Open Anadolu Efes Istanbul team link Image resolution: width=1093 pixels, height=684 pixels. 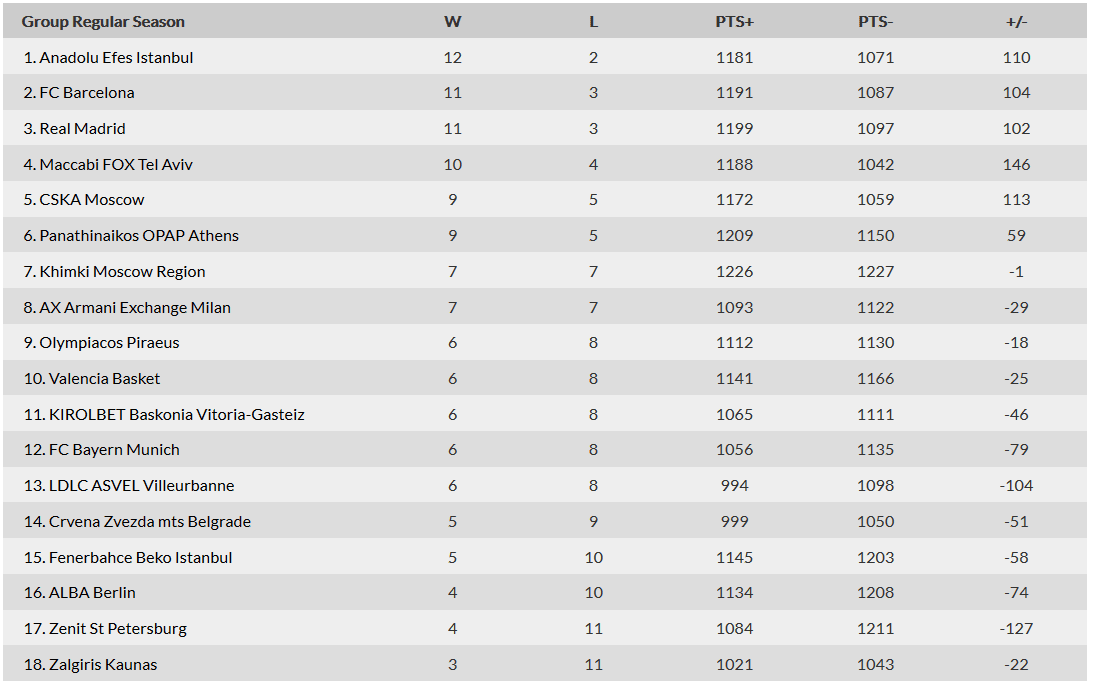(x=108, y=58)
